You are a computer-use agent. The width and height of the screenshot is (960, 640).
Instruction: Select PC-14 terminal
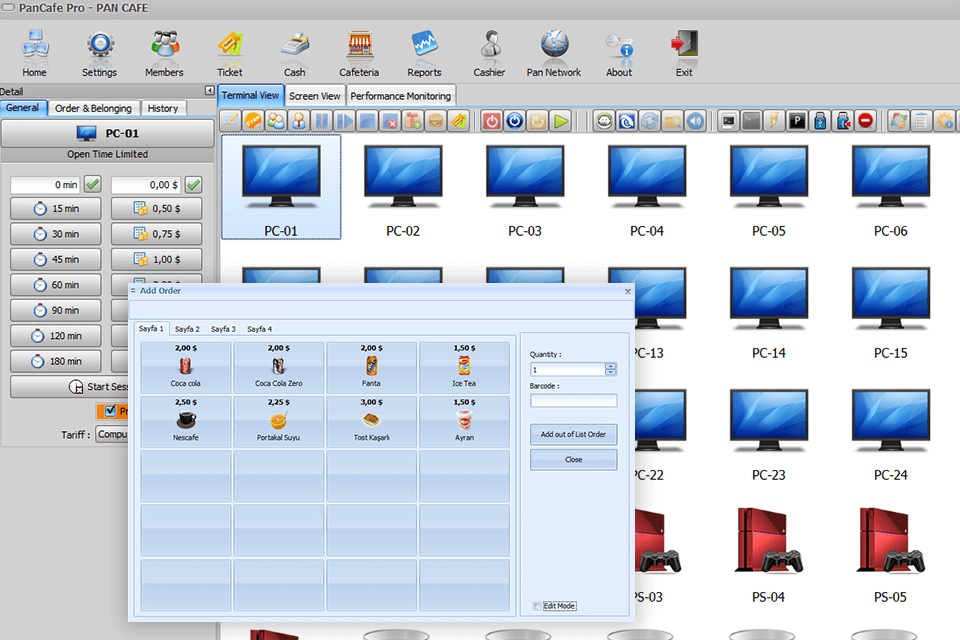(768, 312)
